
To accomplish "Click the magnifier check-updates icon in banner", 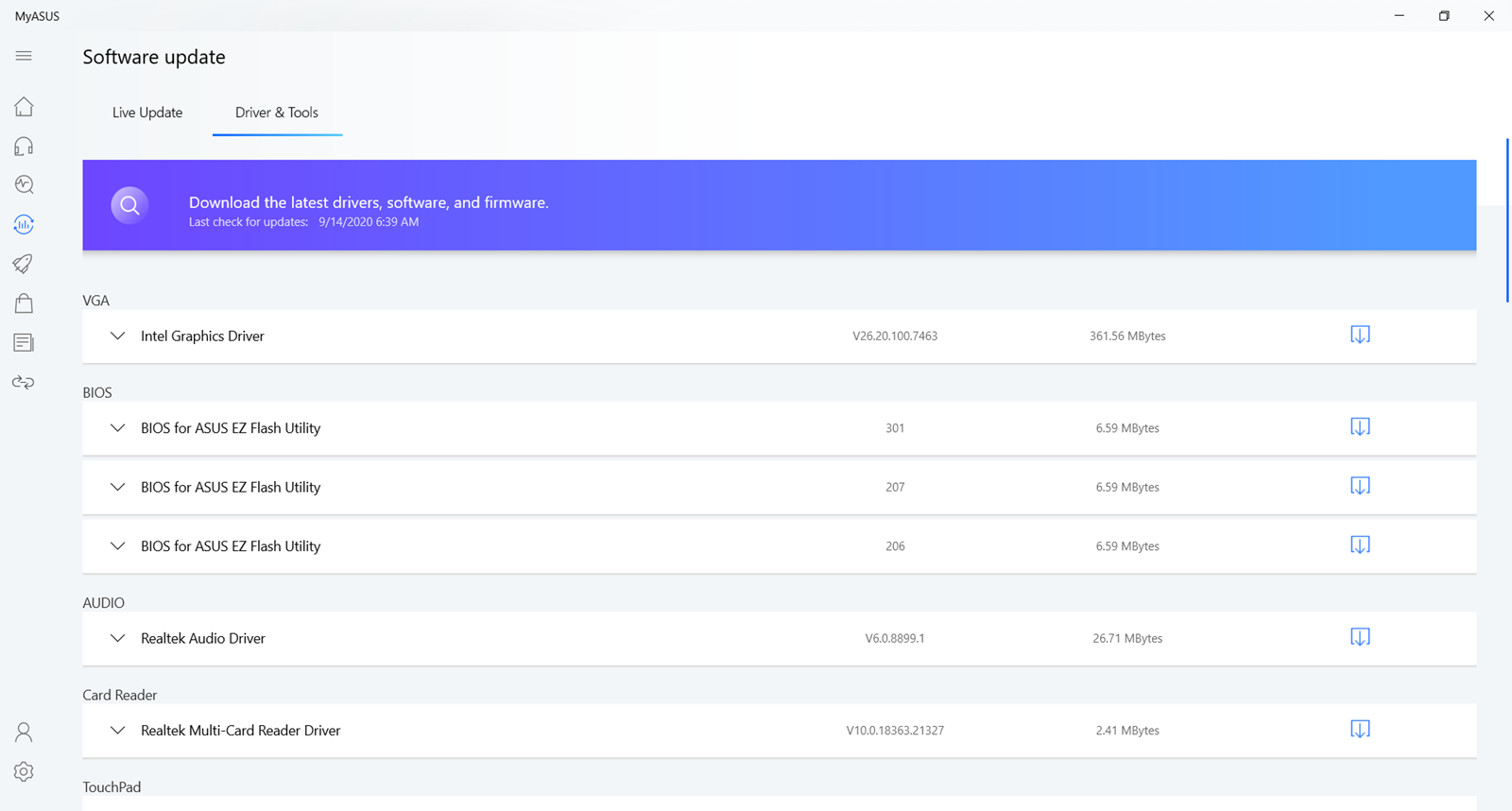I will (x=129, y=205).
